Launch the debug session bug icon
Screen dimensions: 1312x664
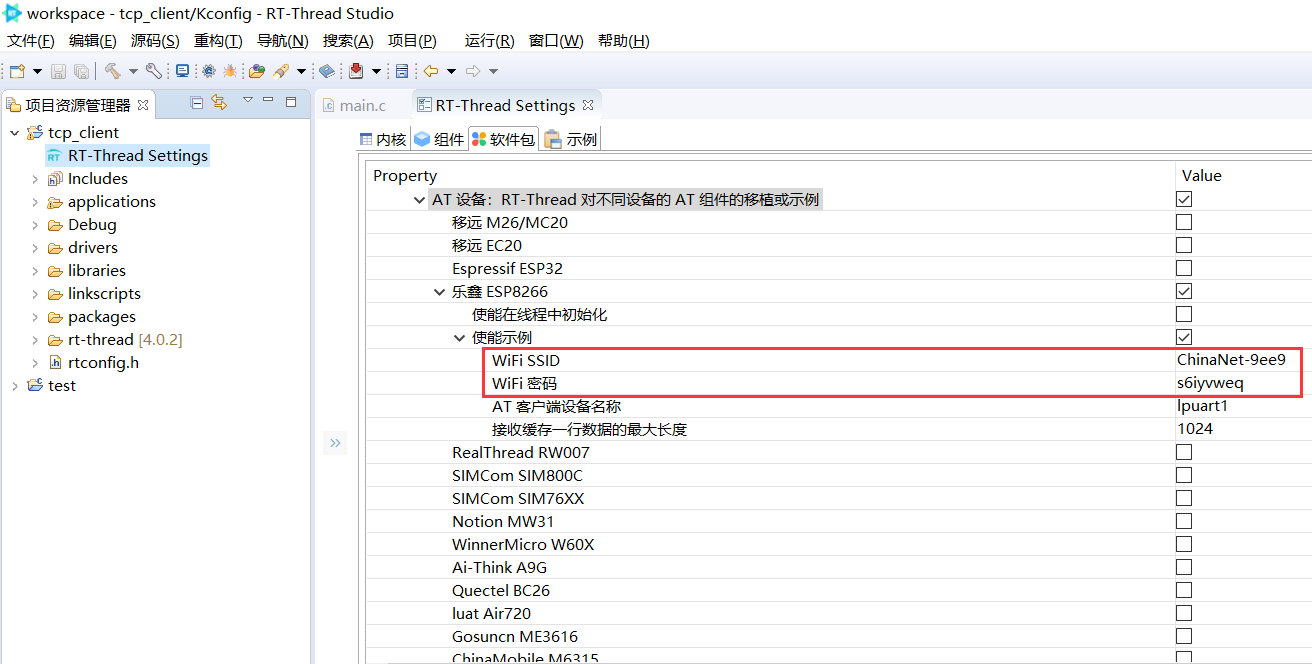(229, 70)
